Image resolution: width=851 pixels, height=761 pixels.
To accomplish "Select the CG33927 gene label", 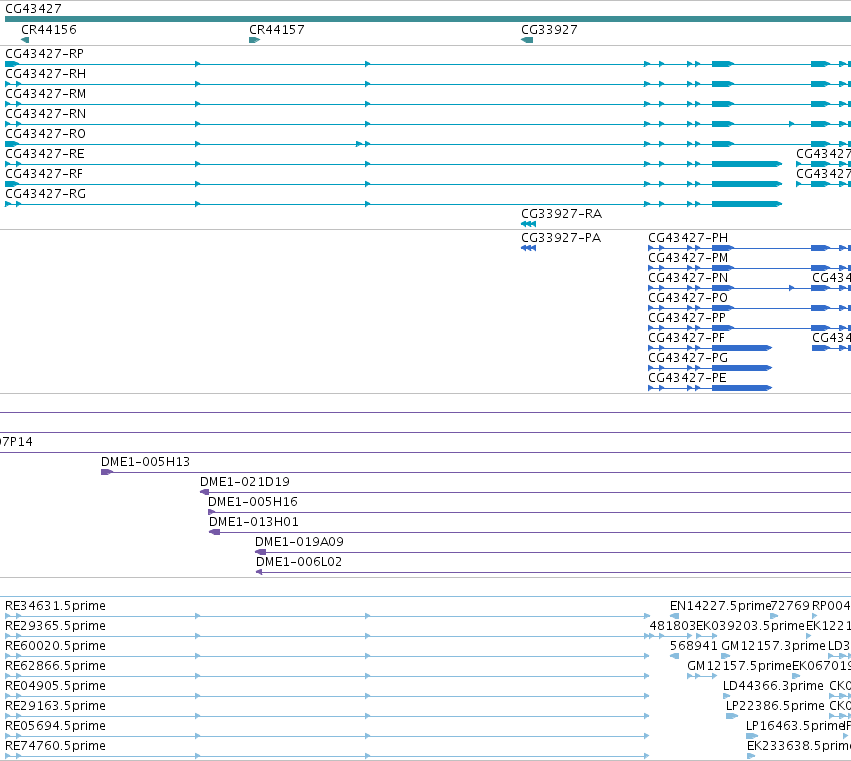I will [x=549, y=30].
